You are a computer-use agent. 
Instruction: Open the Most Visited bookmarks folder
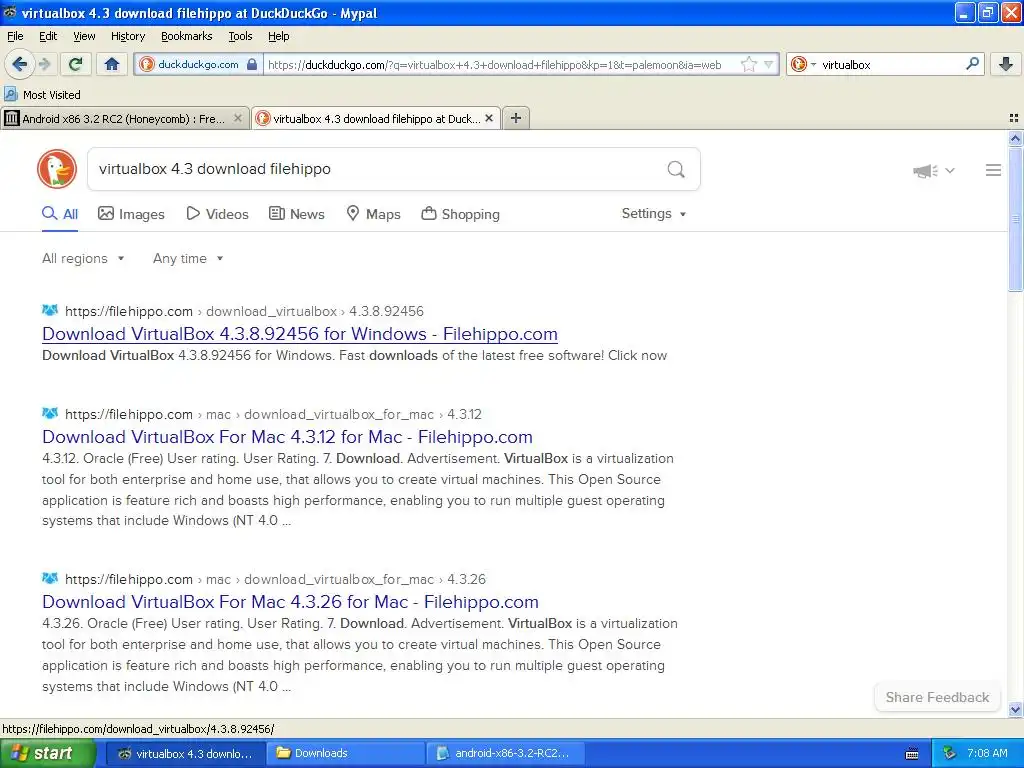click(x=43, y=95)
